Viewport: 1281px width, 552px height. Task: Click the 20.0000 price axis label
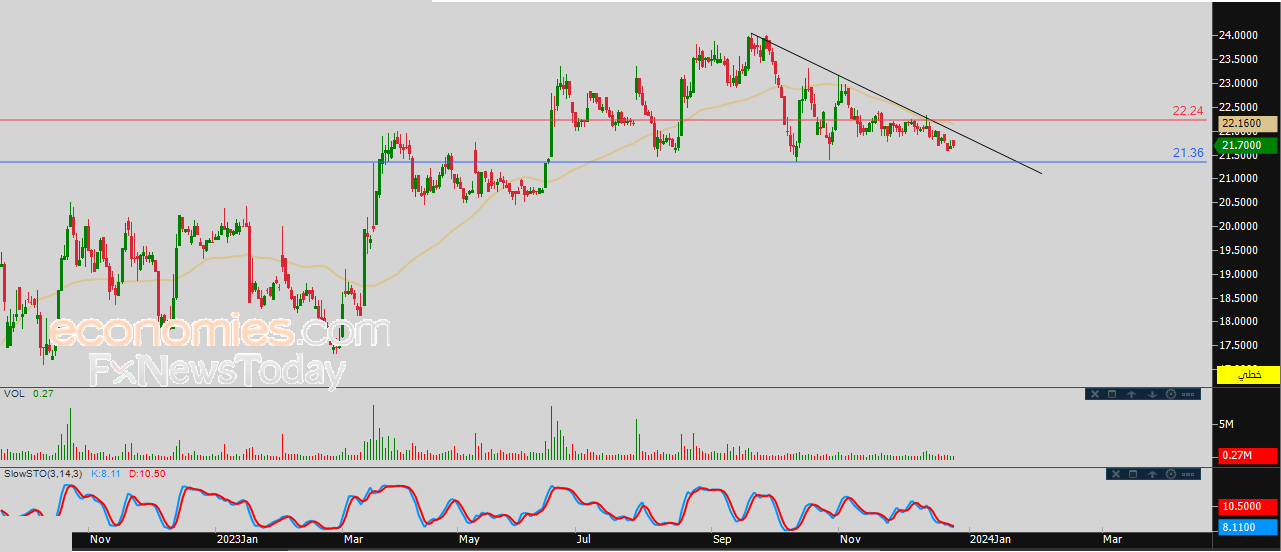(x=1238, y=226)
